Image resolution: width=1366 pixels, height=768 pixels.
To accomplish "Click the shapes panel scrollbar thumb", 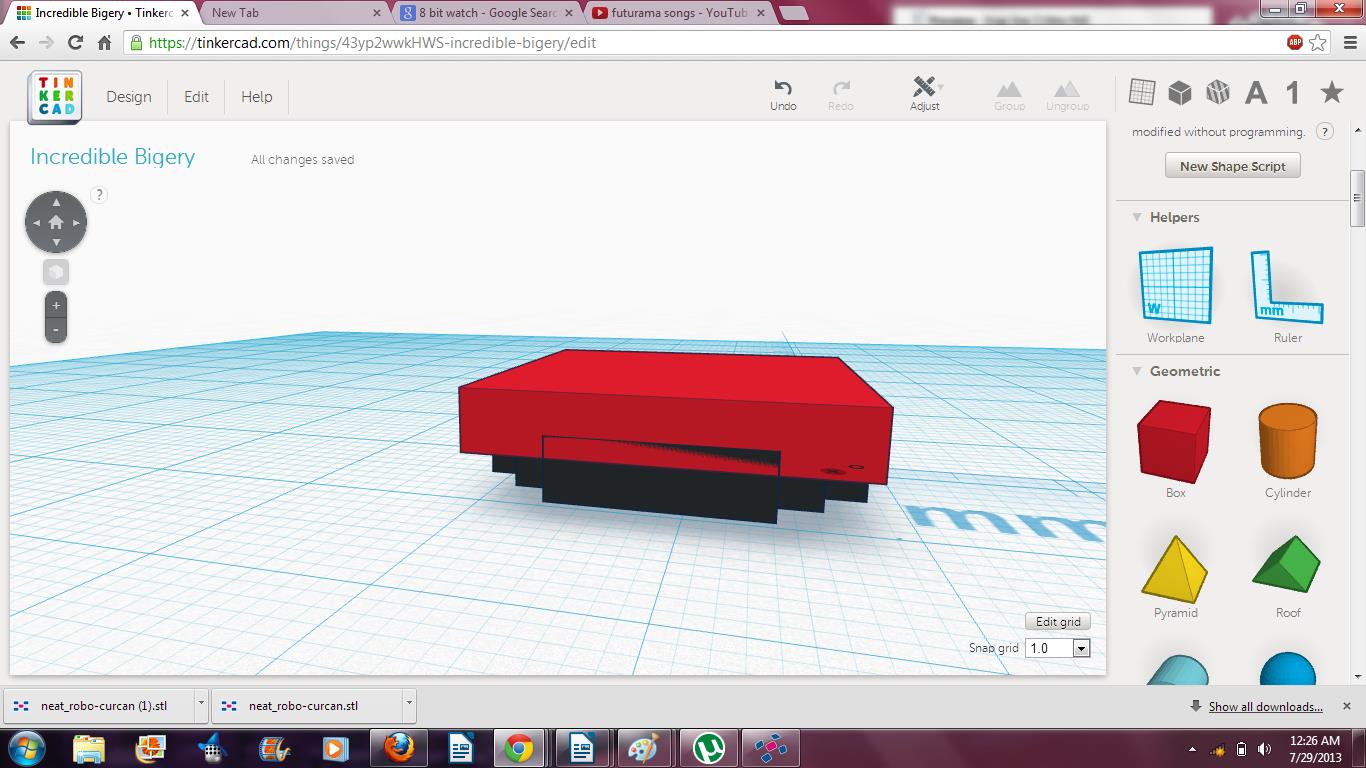I will [x=1357, y=198].
